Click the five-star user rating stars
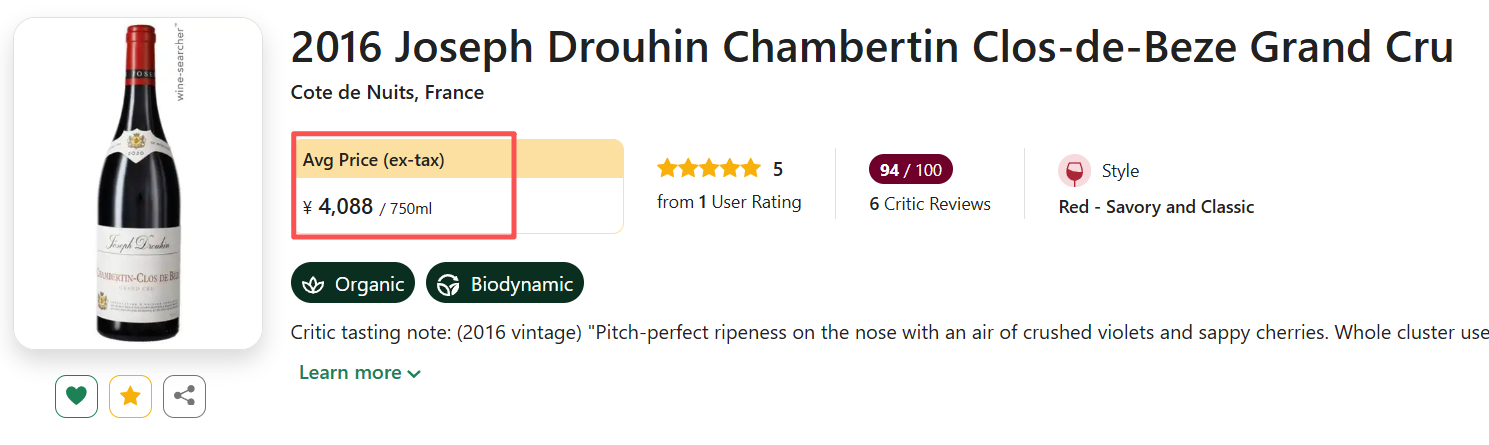This screenshot has height=445, width=1489. [708, 169]
